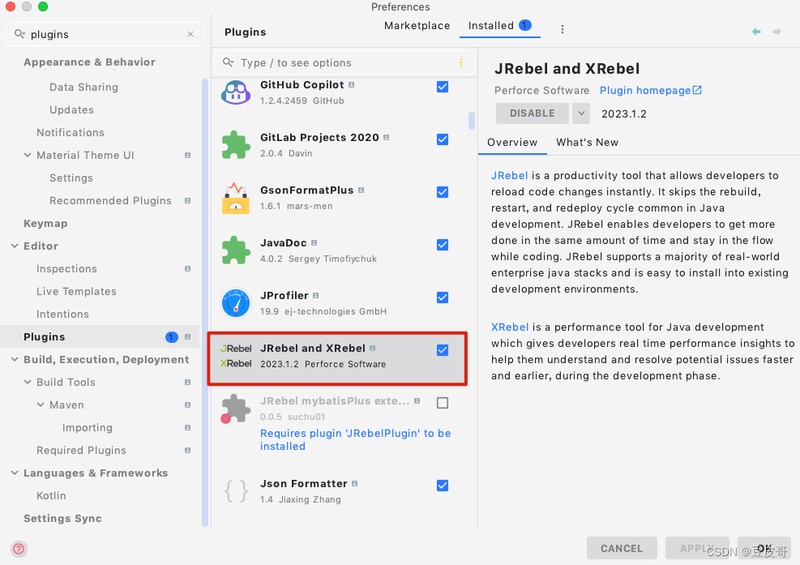Image resolution: width=800 pixels, height=565 pixels.
Task: Click the OK button
Action: pos(764,548)
